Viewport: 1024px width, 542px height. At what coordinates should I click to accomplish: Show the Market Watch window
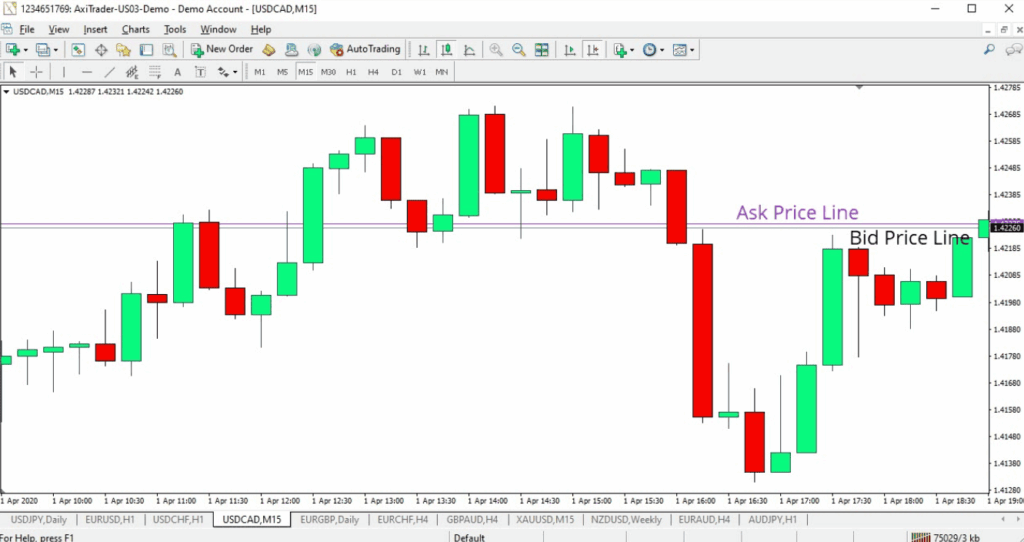point(78,50)
